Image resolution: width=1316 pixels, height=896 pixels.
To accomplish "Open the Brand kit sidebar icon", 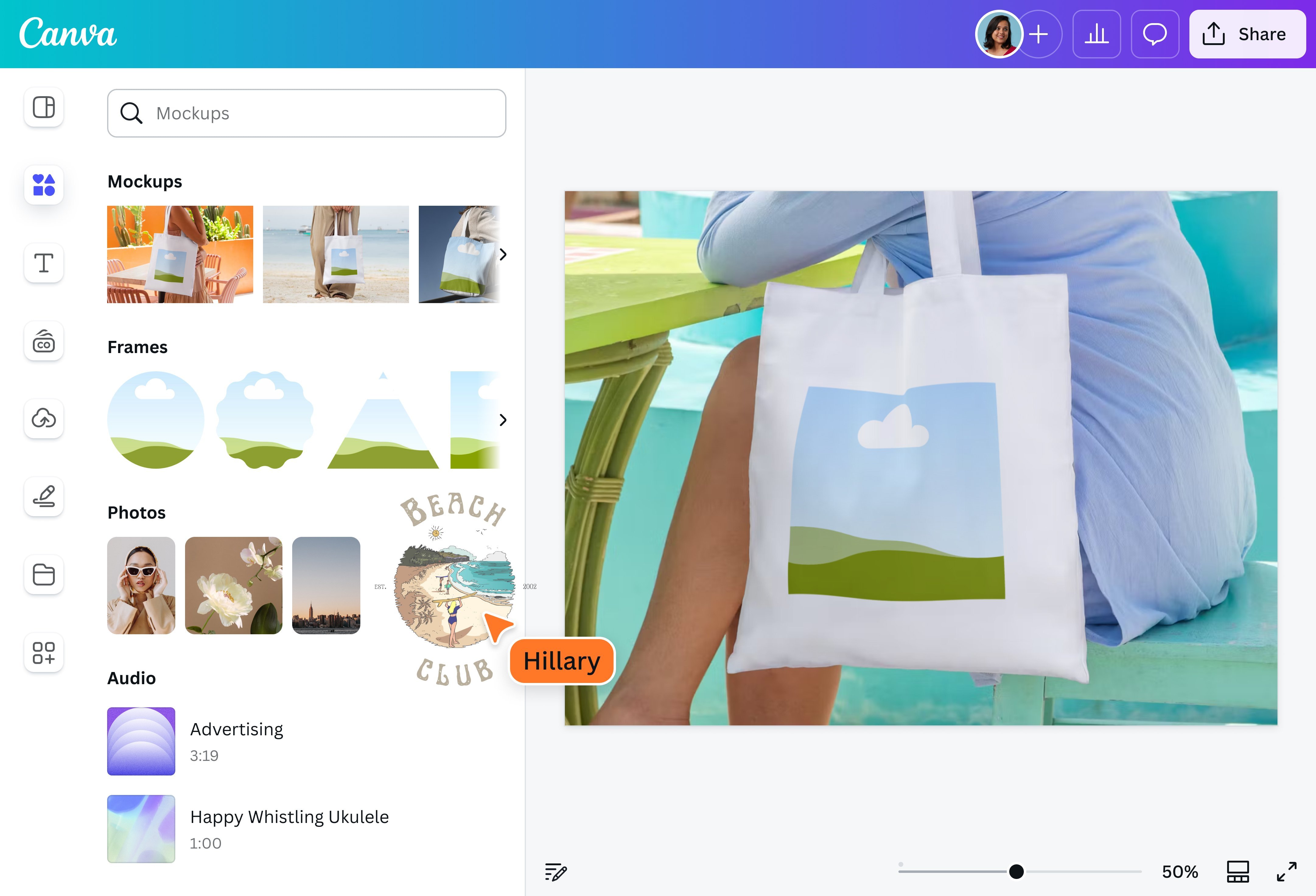I will [x=44, y=341].
